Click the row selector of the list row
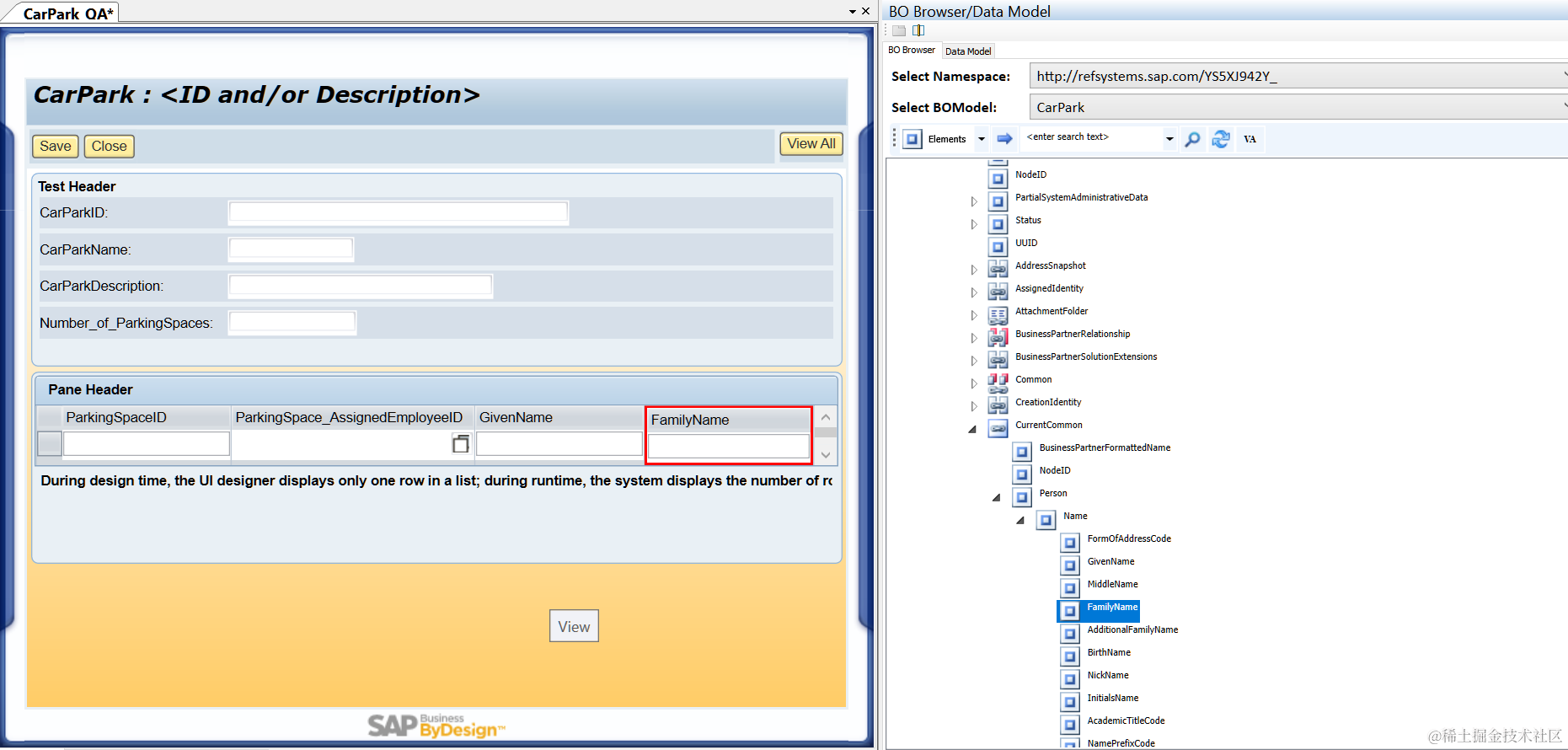 (50, 443)
